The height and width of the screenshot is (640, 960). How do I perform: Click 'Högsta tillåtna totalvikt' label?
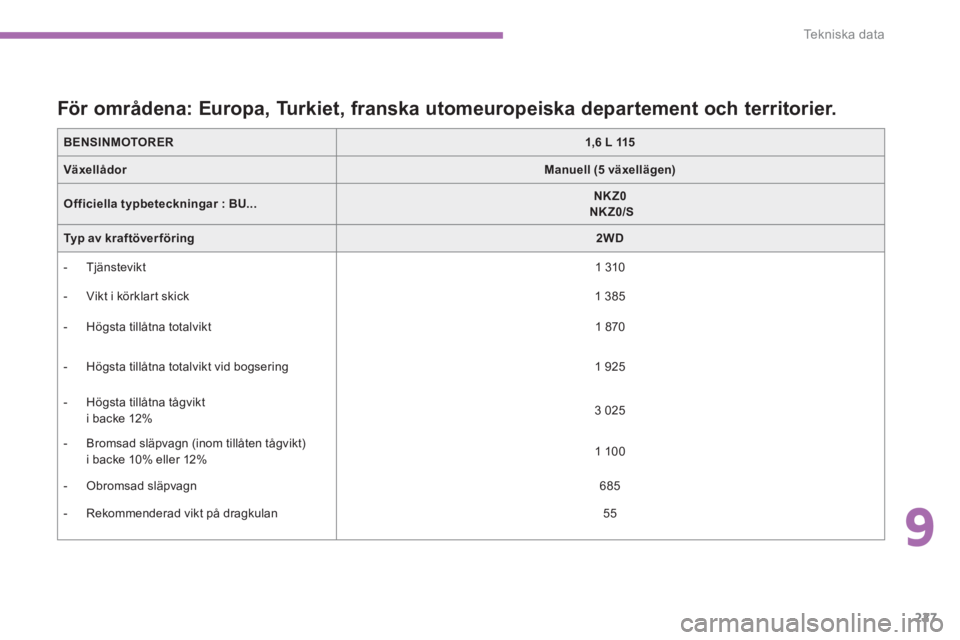148,326
